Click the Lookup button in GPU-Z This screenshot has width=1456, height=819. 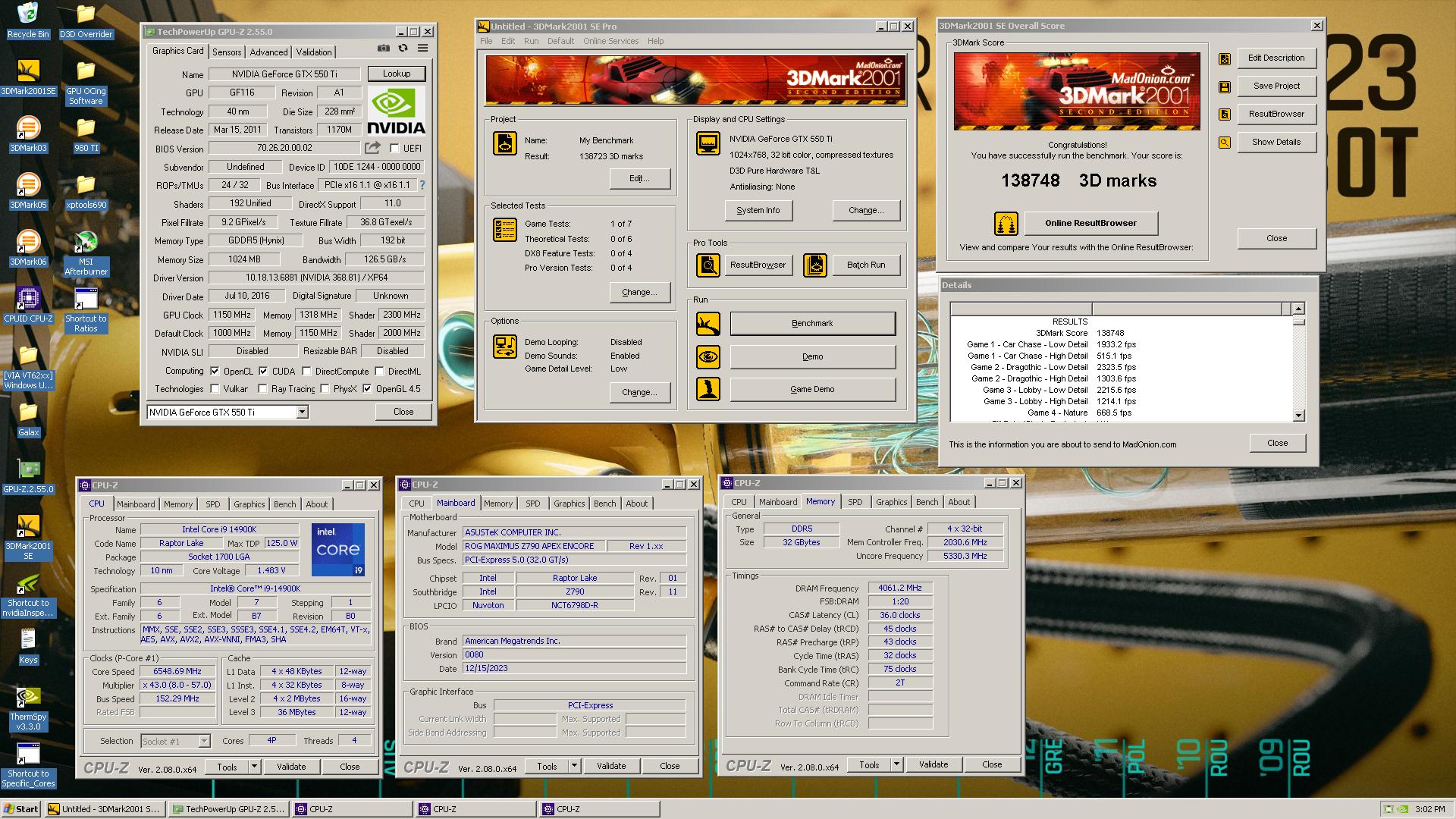(397, 74)
